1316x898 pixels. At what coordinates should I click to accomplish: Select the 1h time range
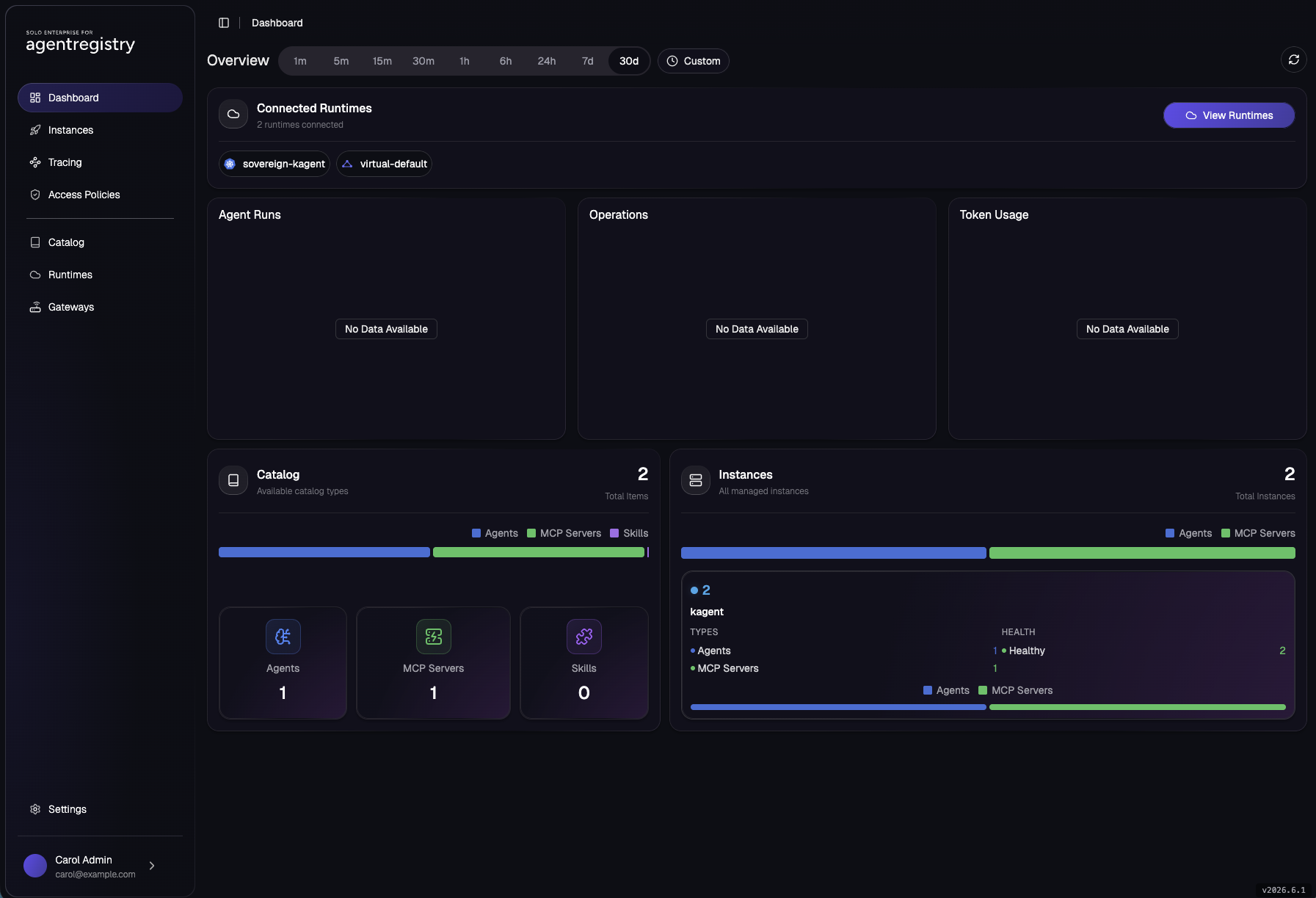pyautogui.click(x=465, y=61)
